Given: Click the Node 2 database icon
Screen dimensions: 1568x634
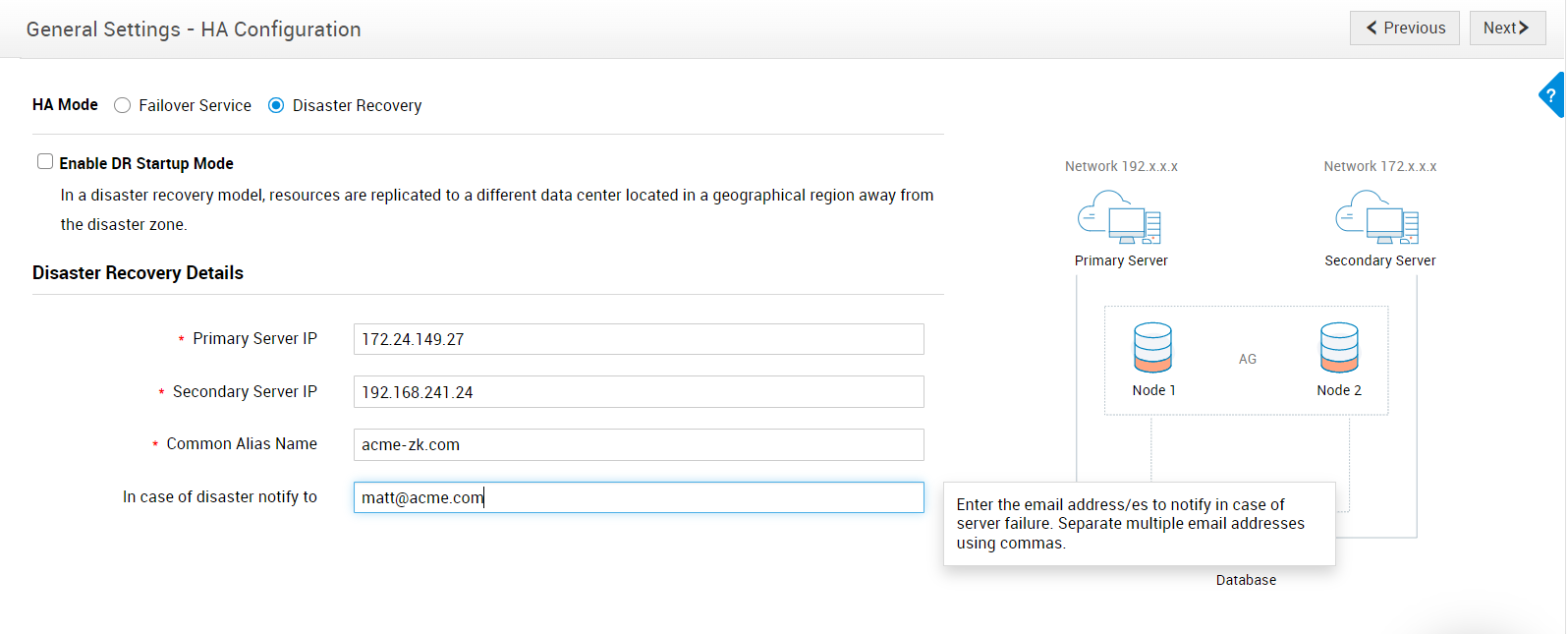Looking at the screenshot, I should point(1339,348).
